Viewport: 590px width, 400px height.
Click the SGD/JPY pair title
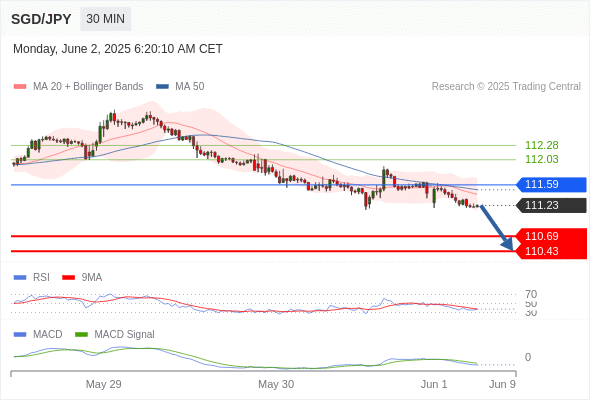pyautogui.click(x=41, y=19)
